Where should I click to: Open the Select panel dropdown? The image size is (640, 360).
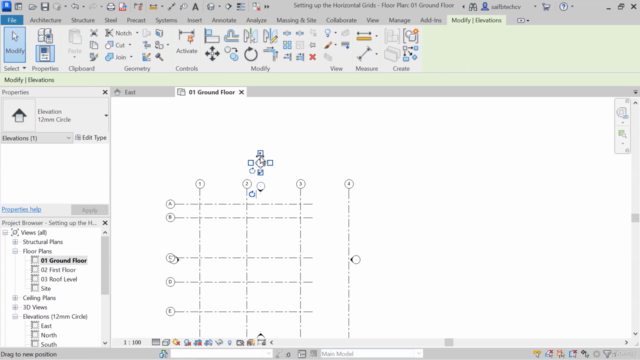15,68
